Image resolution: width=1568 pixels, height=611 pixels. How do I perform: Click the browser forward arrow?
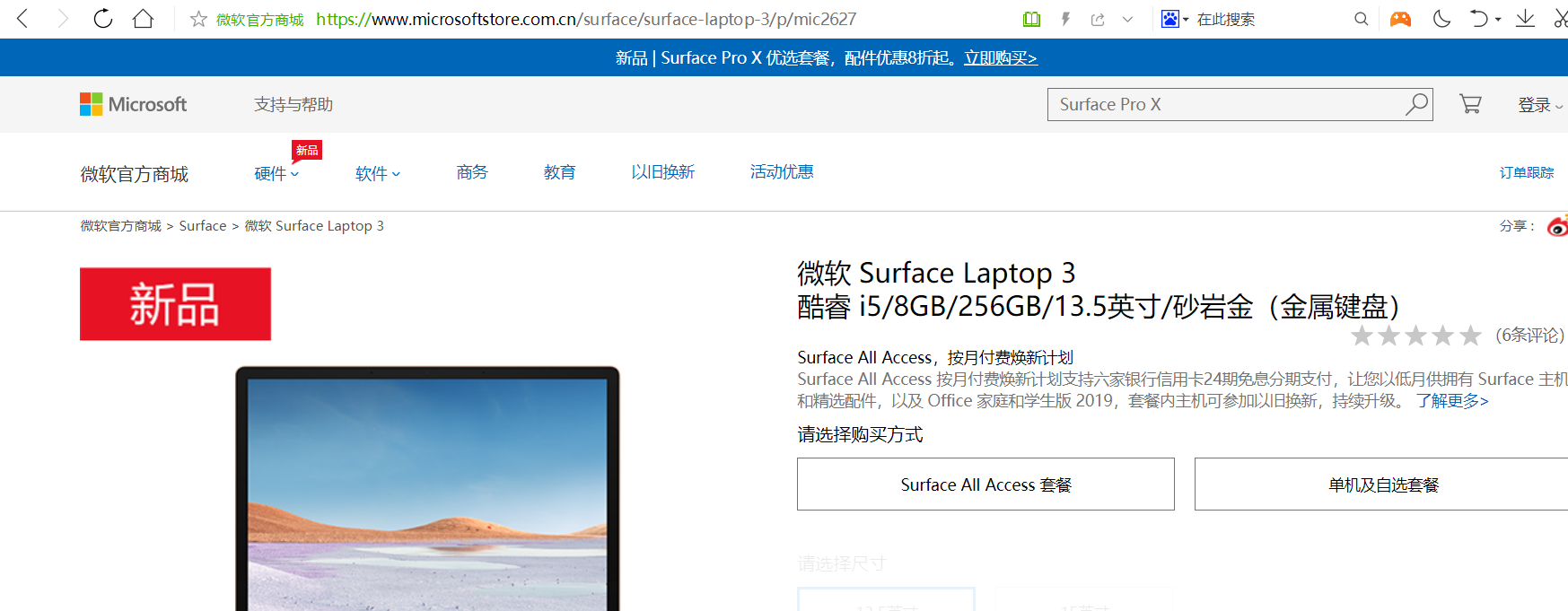click(x=62, y=19)
